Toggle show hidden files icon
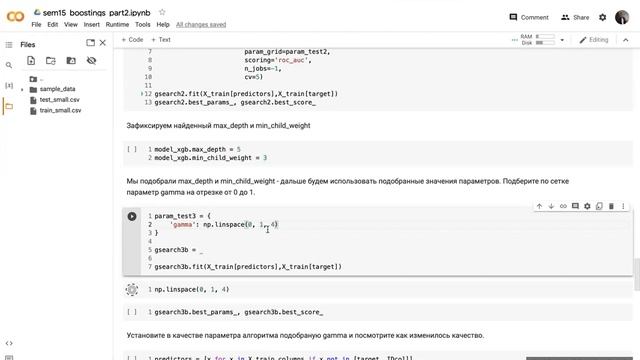This screenshot has width=640, height=360. (x=91, y=61)
